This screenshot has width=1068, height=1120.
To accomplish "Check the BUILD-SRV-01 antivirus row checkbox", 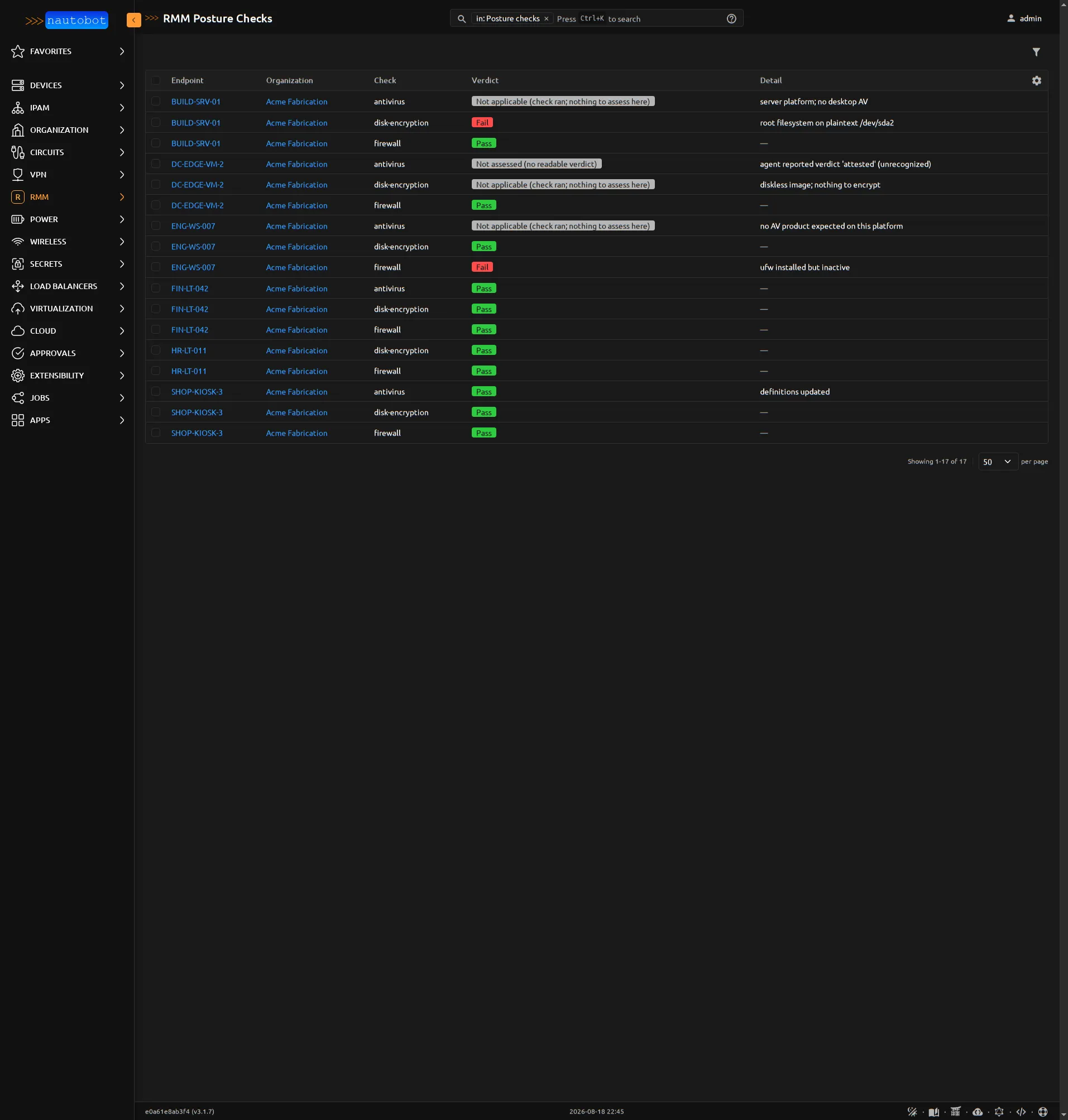I will coord(155,102).
